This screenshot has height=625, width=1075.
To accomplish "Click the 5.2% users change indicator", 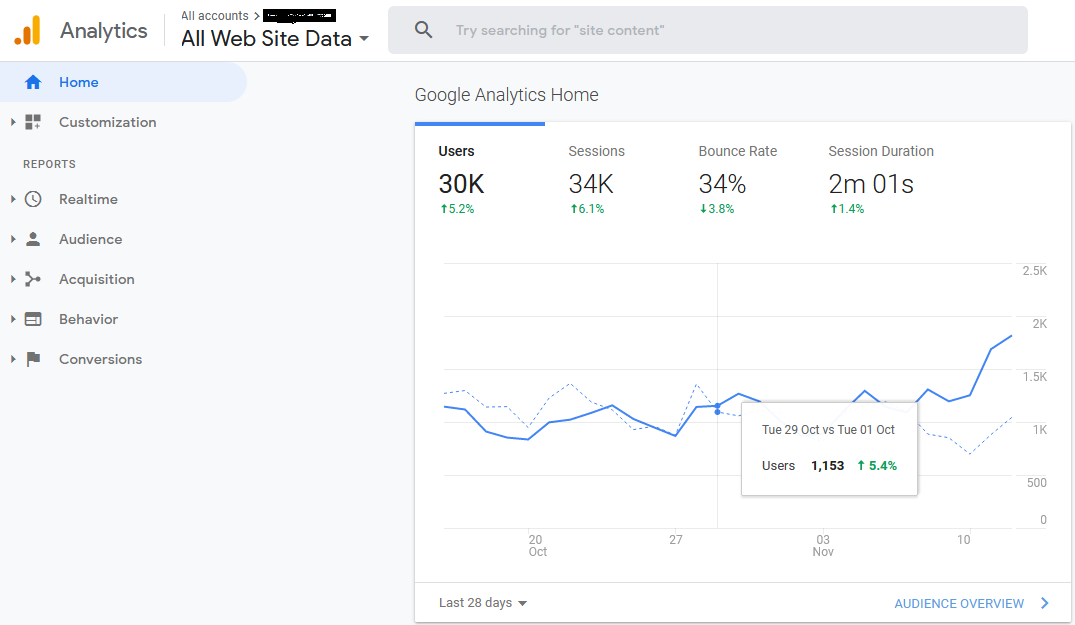I will click(457, 209).
